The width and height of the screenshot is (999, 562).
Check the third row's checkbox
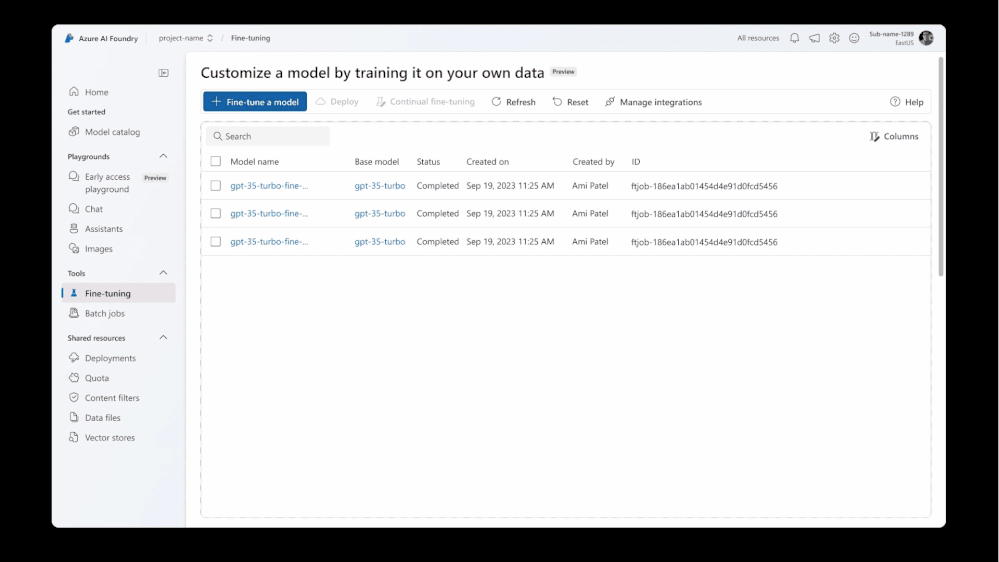[x=216, y=241]
